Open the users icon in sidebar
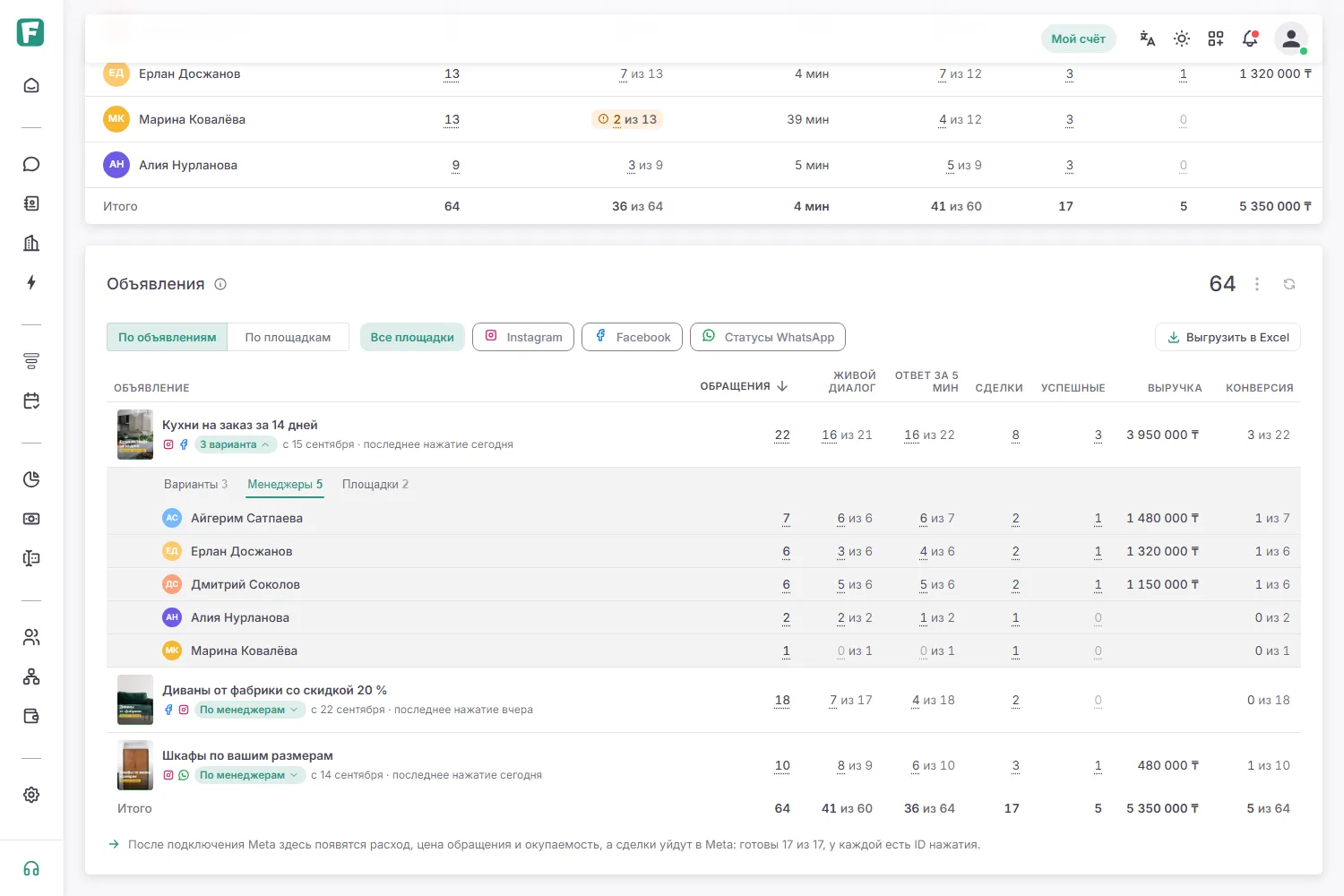 tap(31, 637)
